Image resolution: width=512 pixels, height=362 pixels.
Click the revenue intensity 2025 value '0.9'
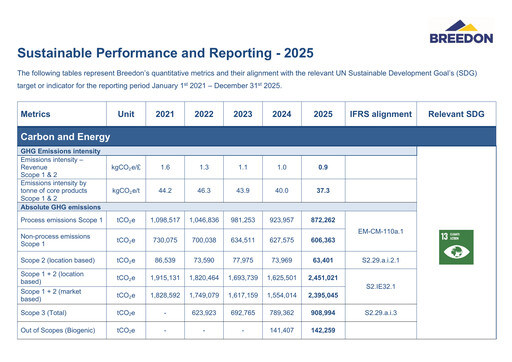[323, 167]
